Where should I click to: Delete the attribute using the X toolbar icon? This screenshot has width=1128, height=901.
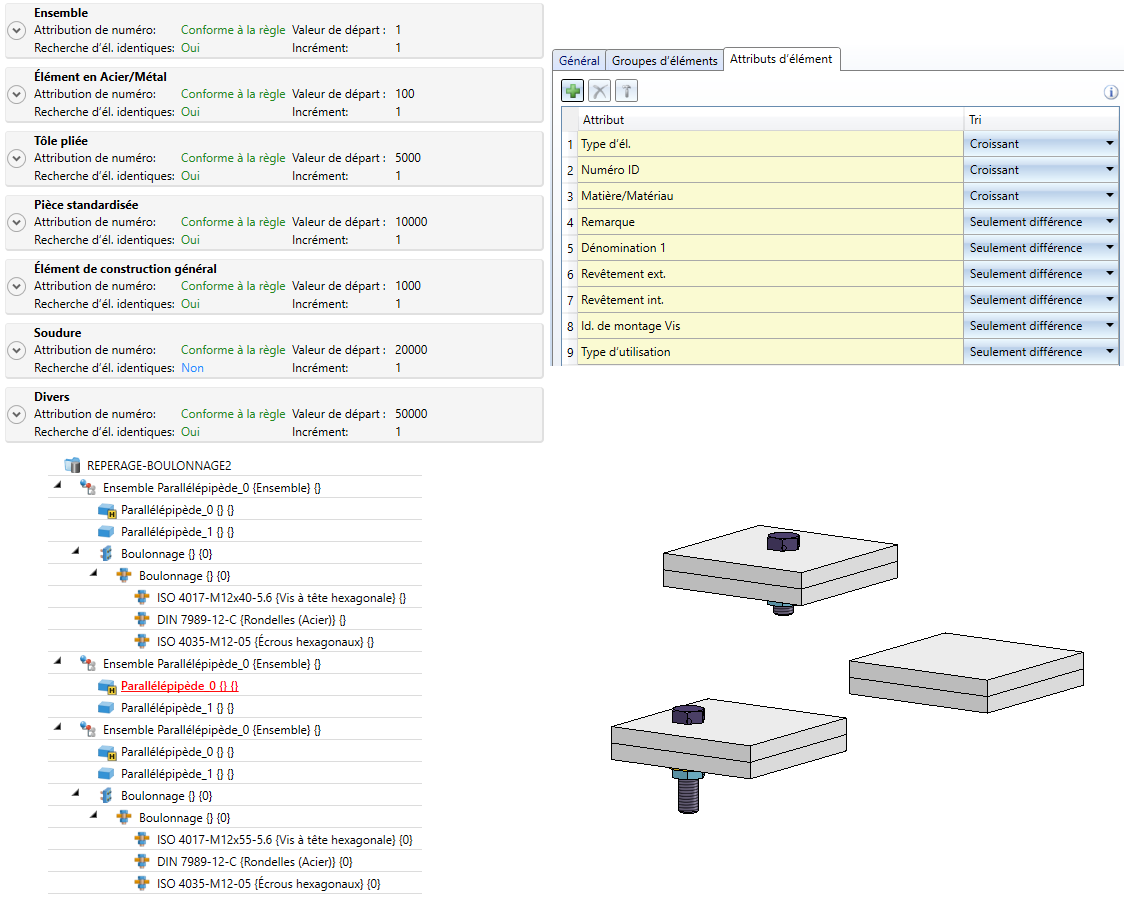pos(599,91)
